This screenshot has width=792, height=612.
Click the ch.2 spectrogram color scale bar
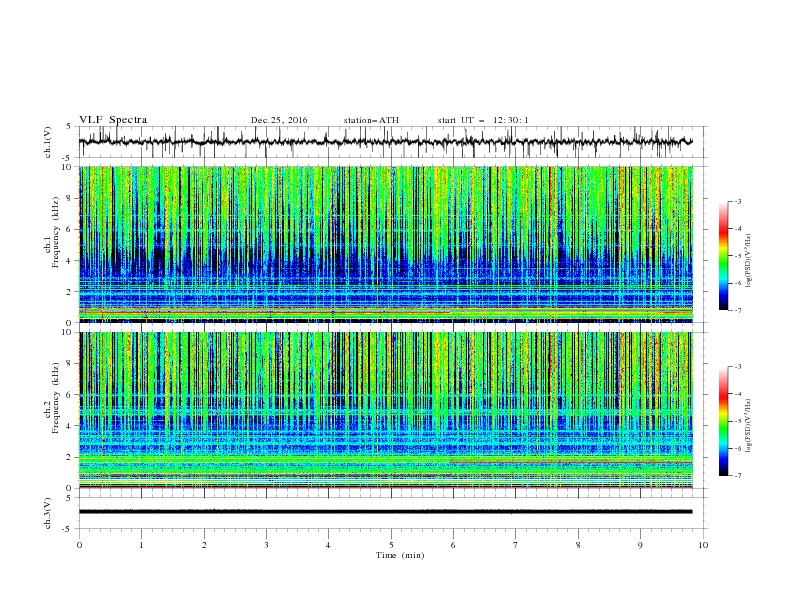pos(723,421)
